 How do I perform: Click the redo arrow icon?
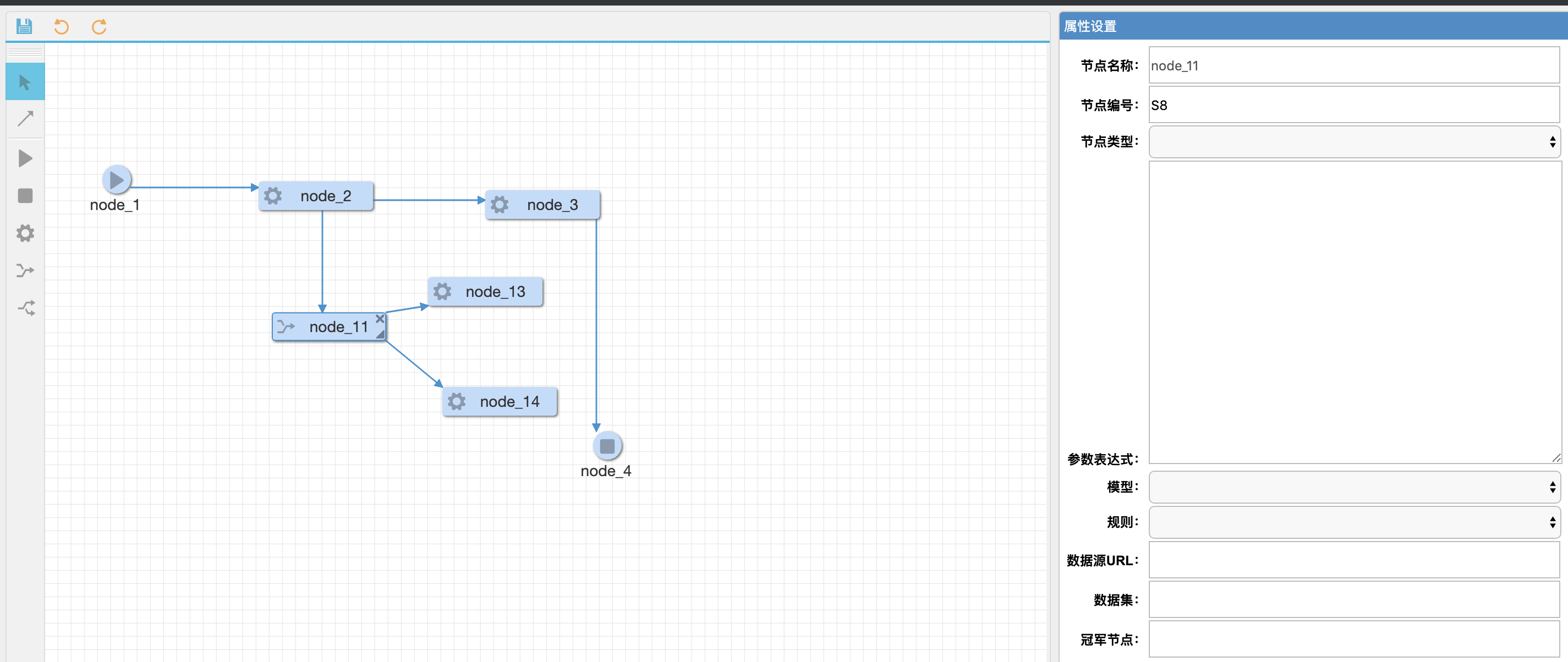click(98, 26)
